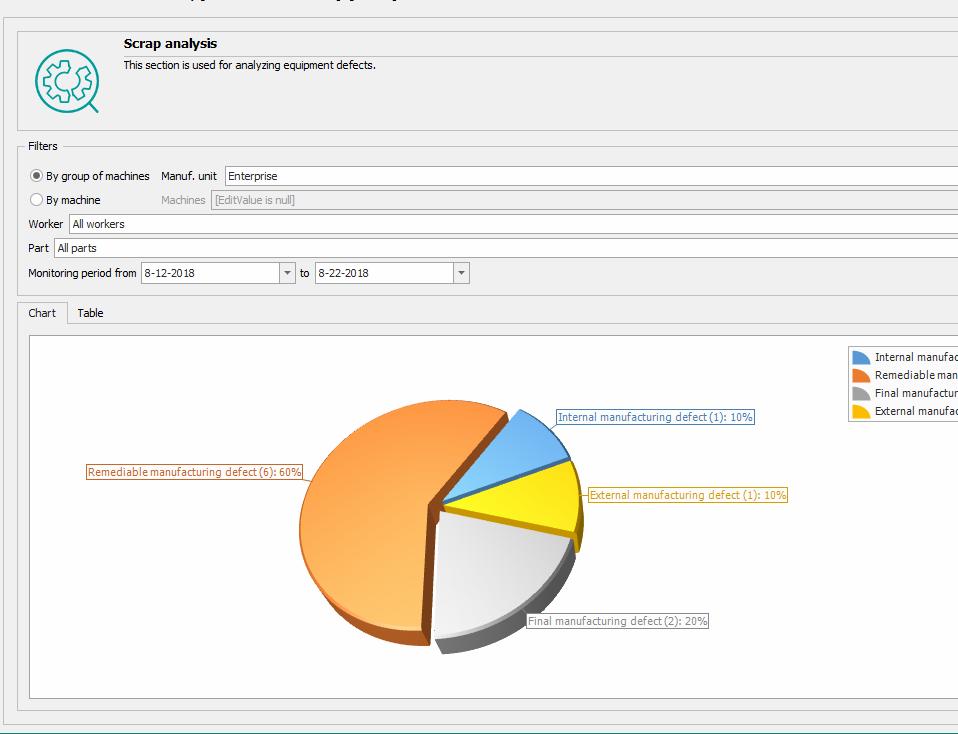Click label 'Internal manufacturing defect (1): 10%'
Screen dimensions: 958x734
pos(655,417)
